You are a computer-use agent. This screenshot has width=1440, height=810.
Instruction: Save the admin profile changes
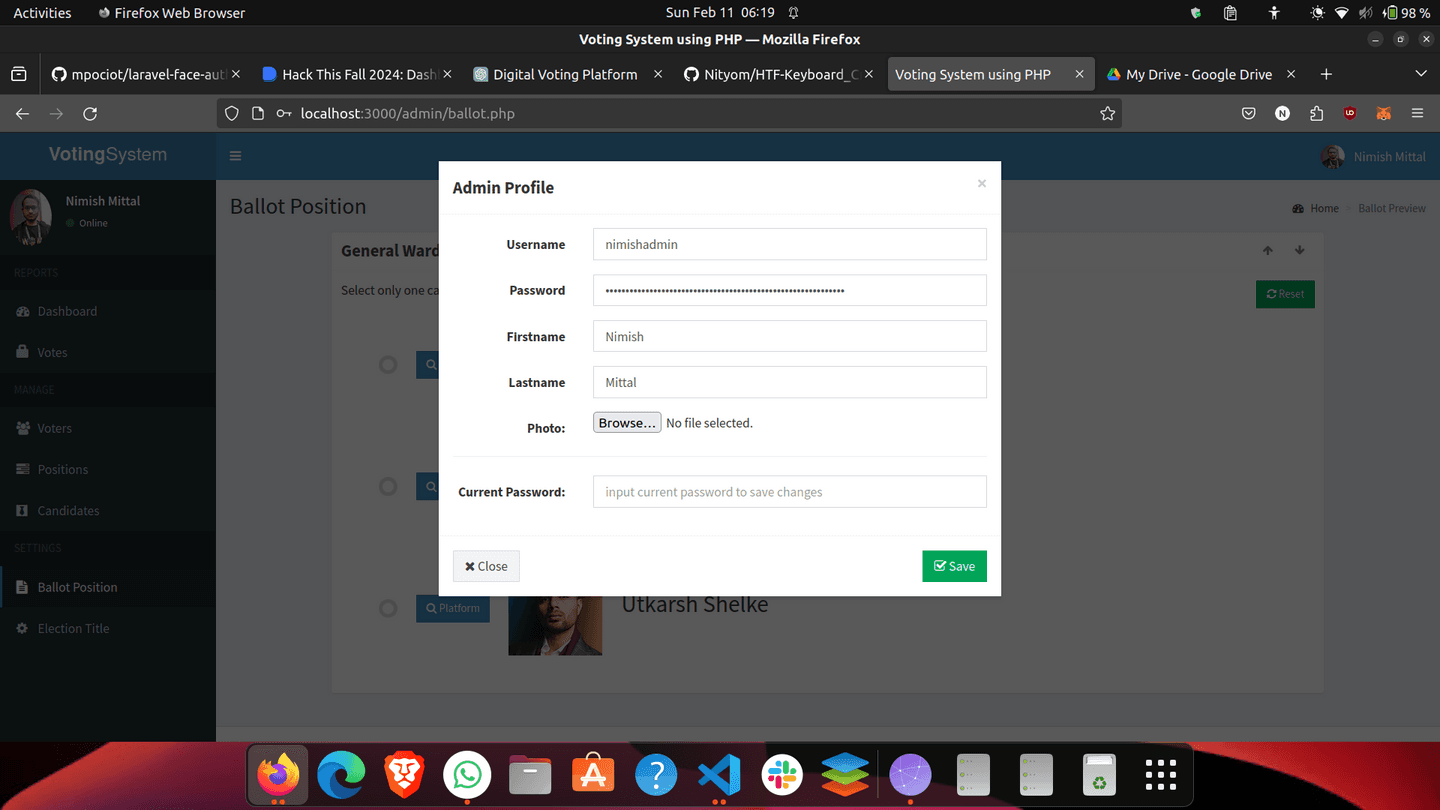coord(954,566)
